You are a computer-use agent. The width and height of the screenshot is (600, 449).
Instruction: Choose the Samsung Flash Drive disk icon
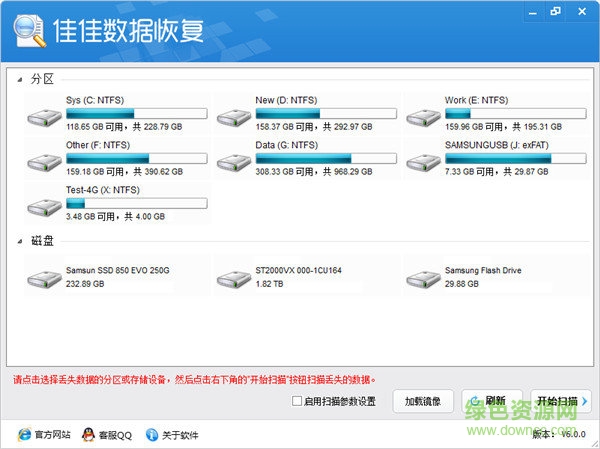pos(423,279)
